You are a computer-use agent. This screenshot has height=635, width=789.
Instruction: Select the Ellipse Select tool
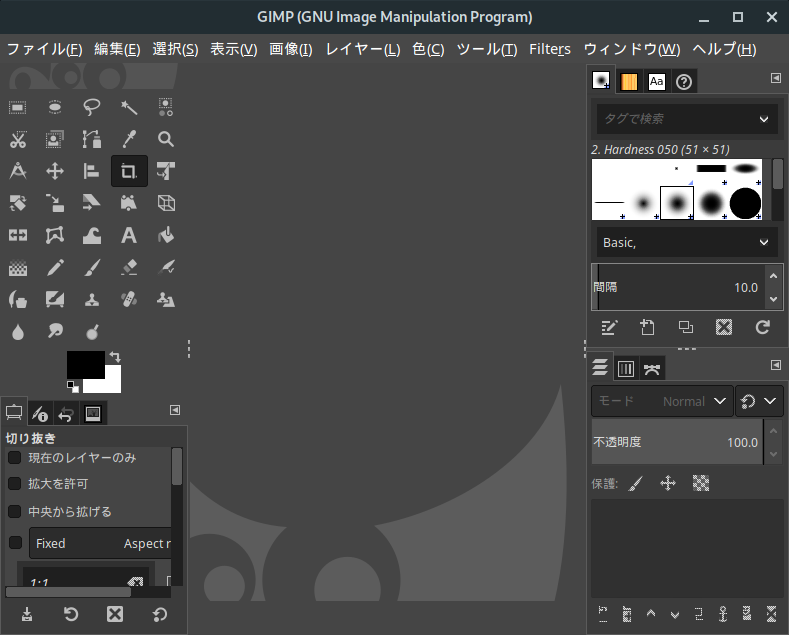[55, 107]
